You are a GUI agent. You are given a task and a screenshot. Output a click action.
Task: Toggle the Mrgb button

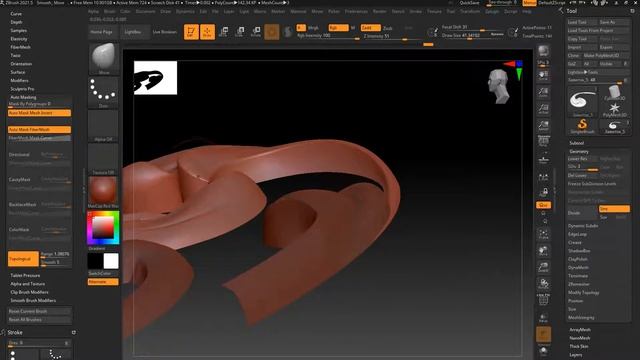(x=313, y=28)
